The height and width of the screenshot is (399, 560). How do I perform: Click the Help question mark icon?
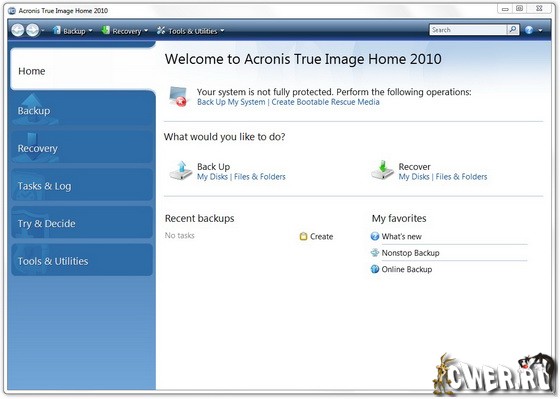[x=529, y=30]
